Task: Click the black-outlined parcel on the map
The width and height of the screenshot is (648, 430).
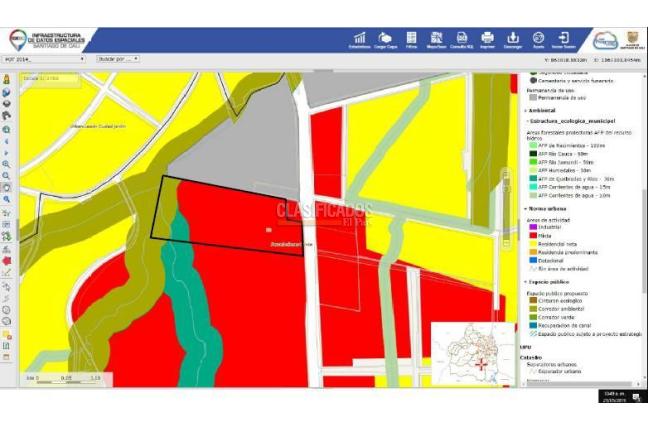Action: (227, 215)
